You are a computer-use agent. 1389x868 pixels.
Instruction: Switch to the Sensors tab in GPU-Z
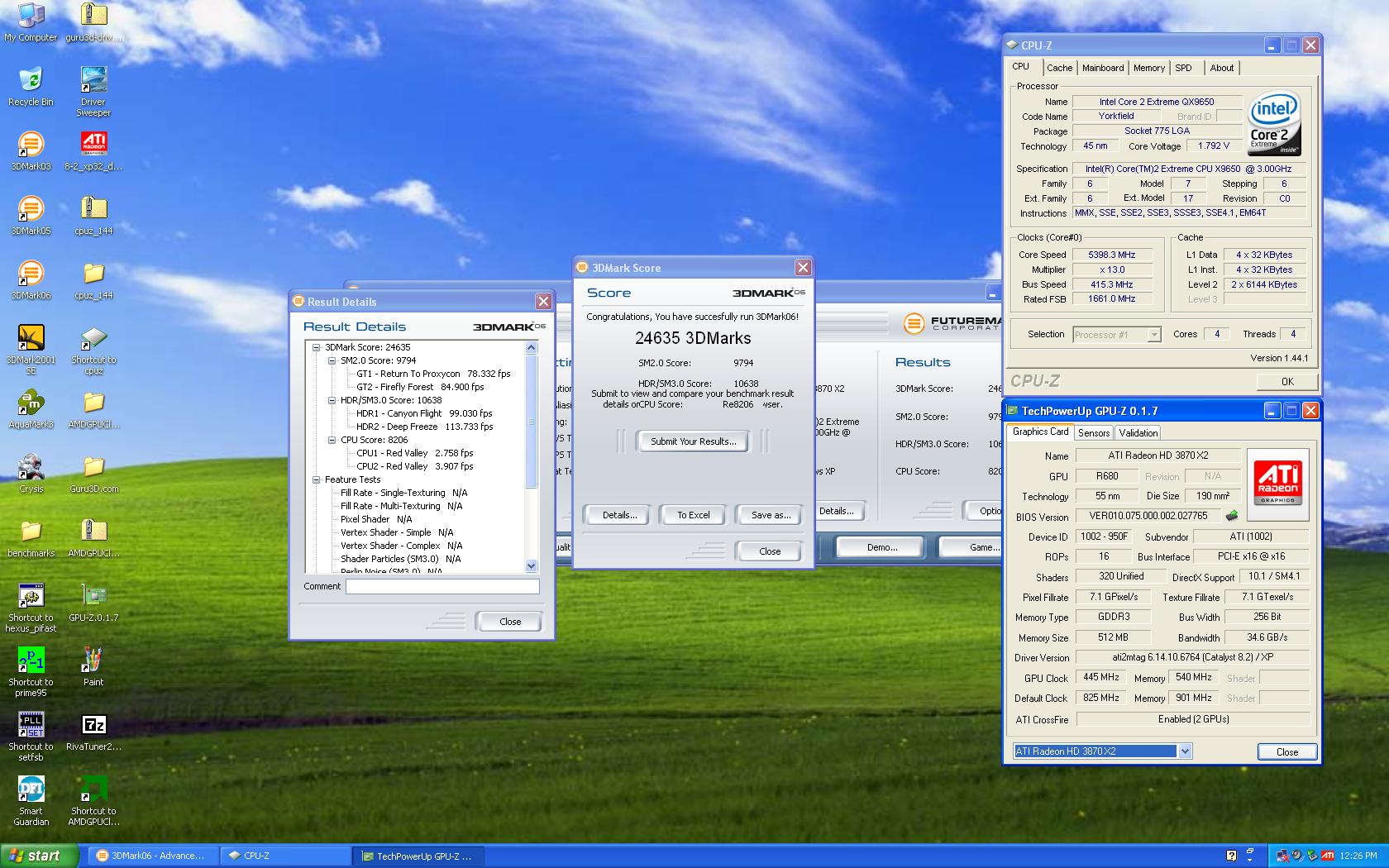point(1093,432)
